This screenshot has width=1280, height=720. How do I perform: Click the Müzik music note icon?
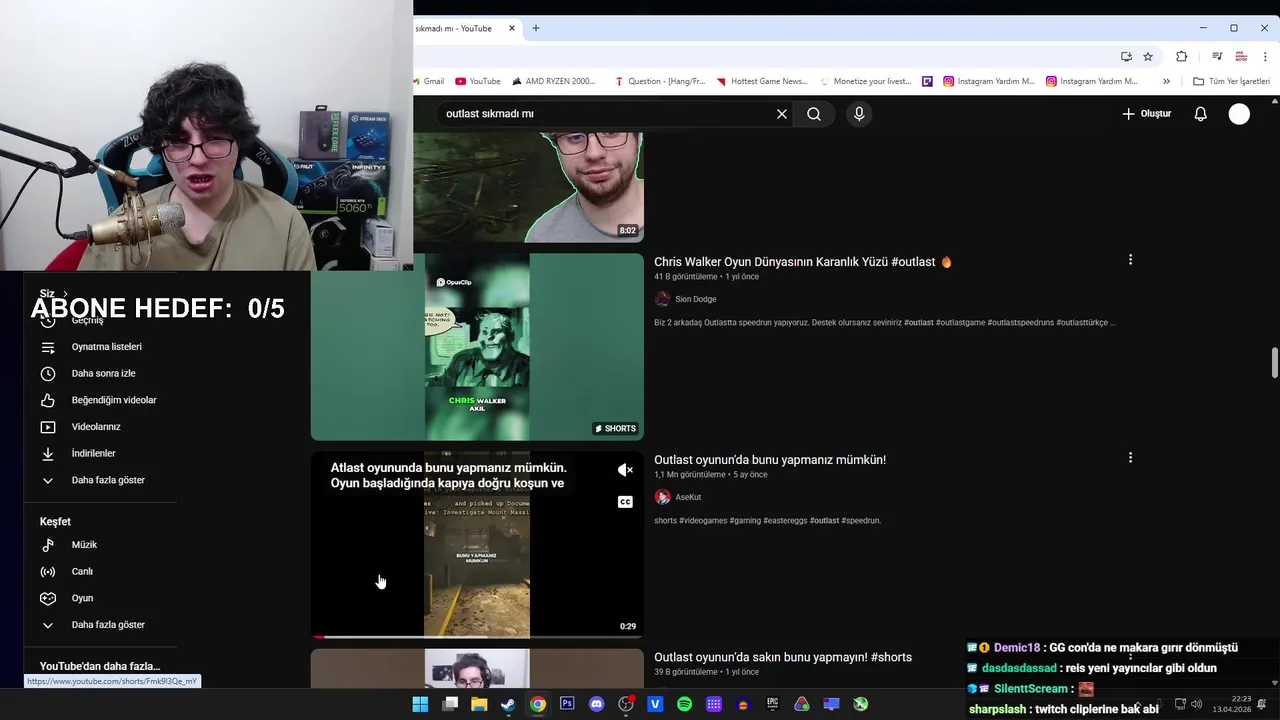click(x=48, y=545)
